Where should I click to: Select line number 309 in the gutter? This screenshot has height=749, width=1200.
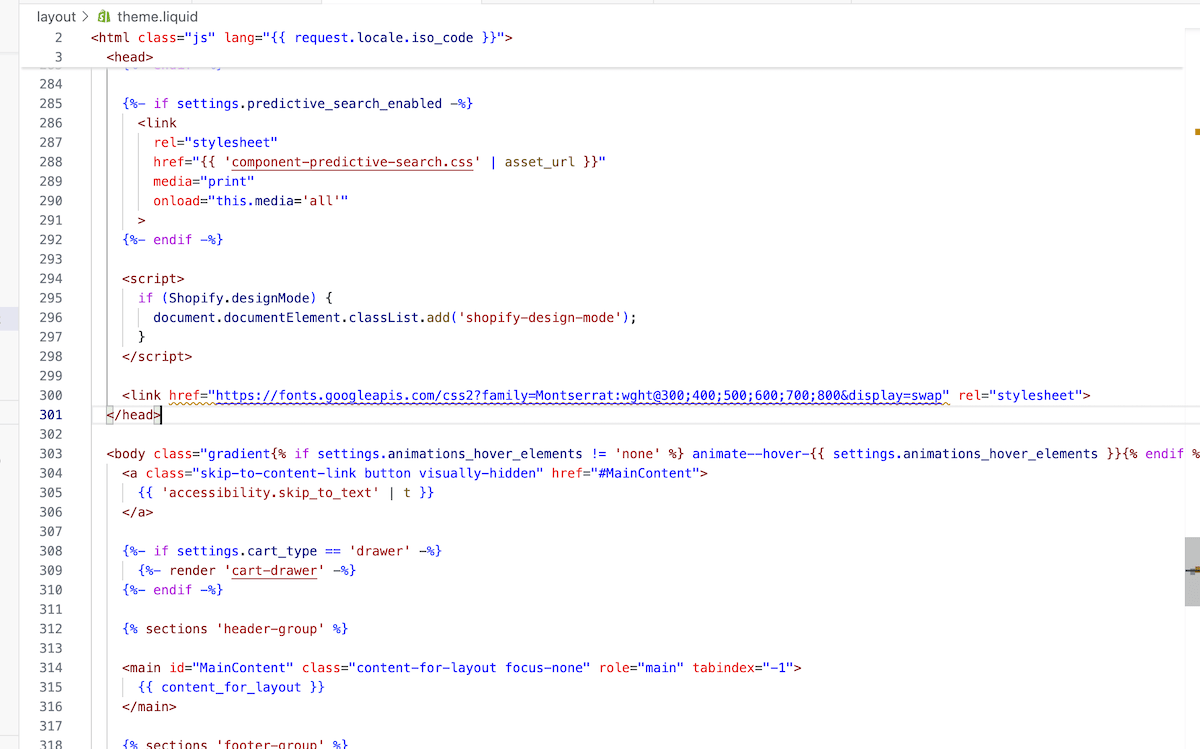click(51, 570)
